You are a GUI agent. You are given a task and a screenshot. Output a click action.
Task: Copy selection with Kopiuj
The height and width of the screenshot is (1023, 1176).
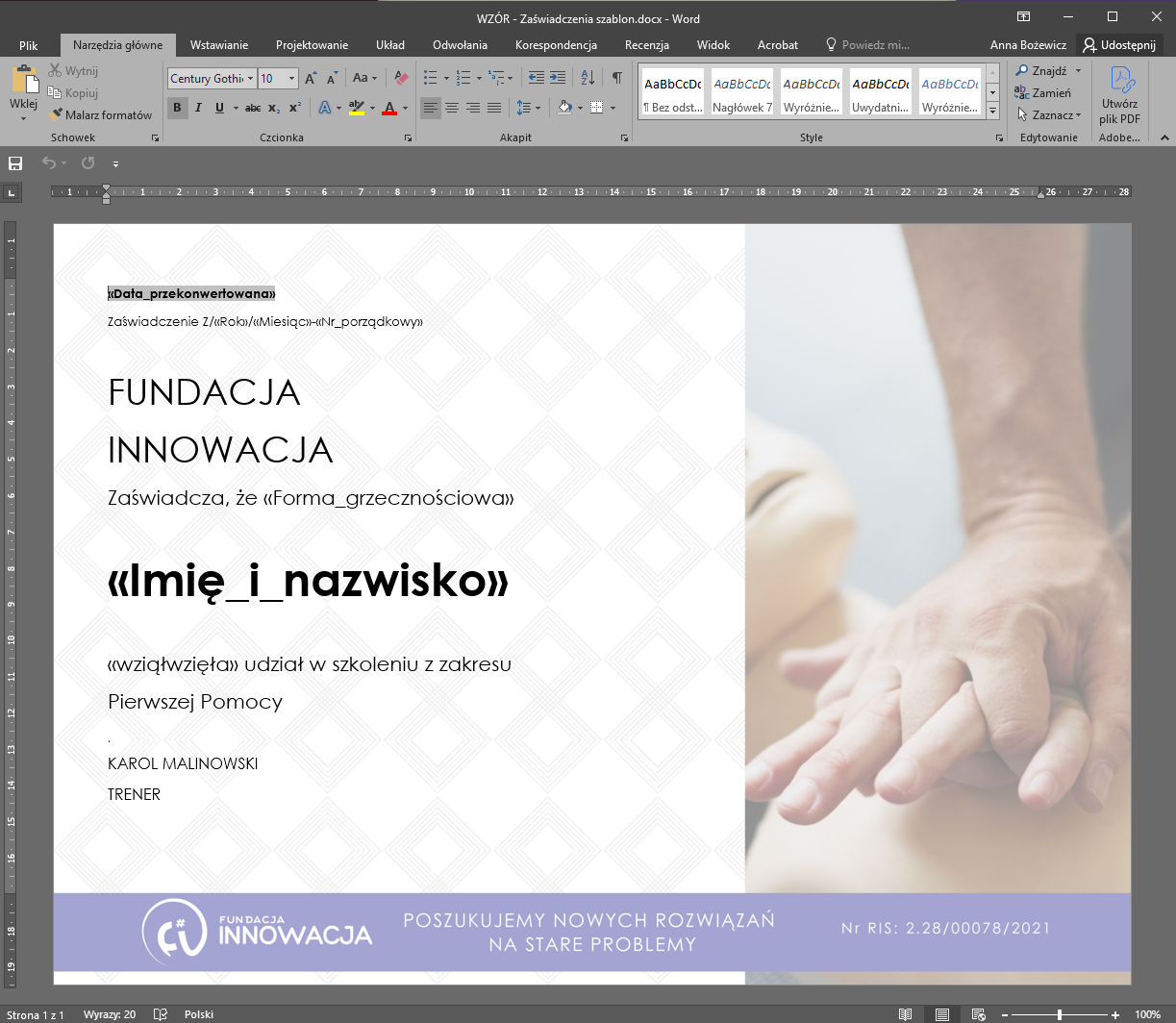click(72, 93)
